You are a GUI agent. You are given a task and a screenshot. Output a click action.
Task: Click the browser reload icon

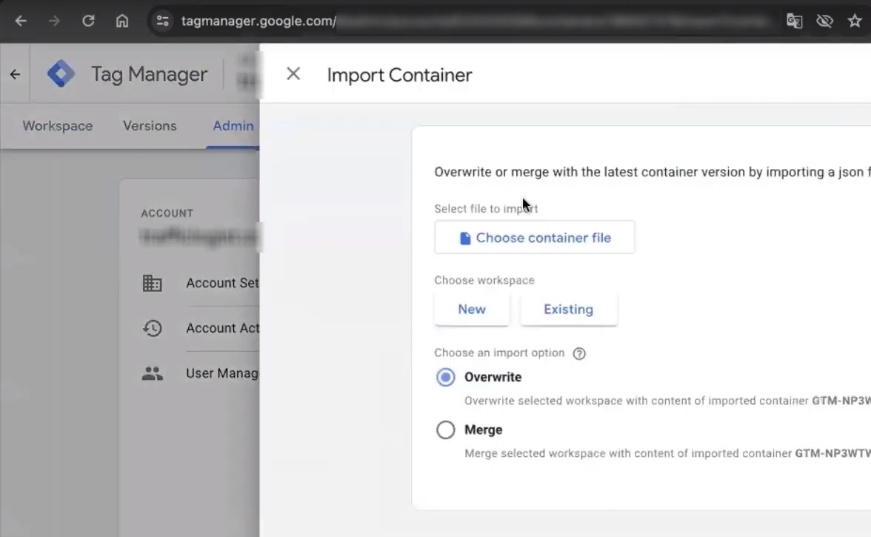[x=88, y=21]
